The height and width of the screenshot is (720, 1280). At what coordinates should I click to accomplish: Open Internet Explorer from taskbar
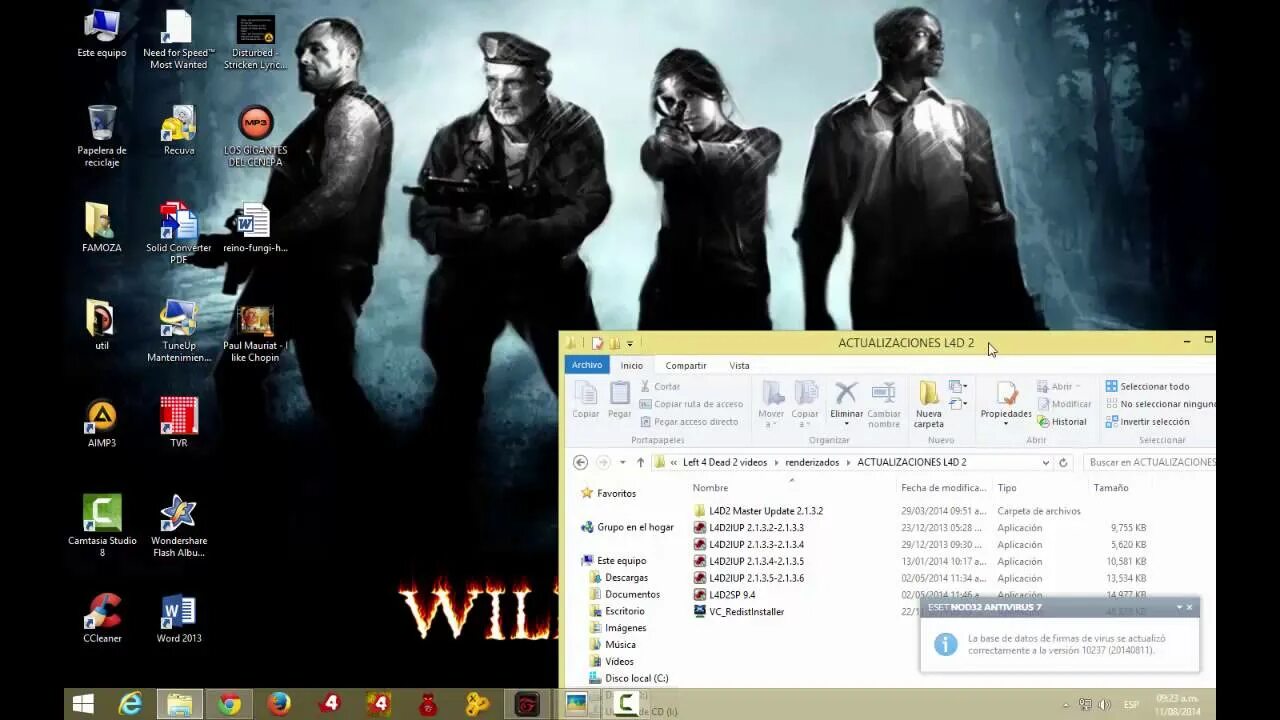coord(130,704)
